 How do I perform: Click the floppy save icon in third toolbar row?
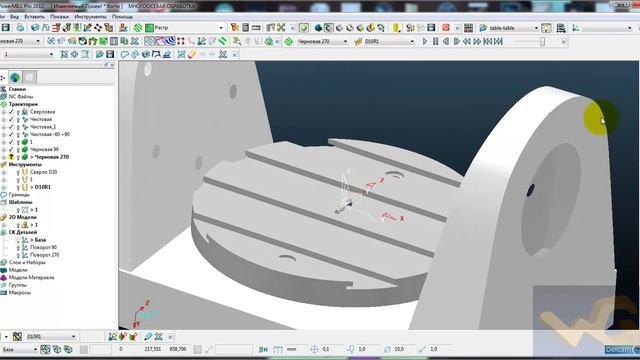coord(110,54)
